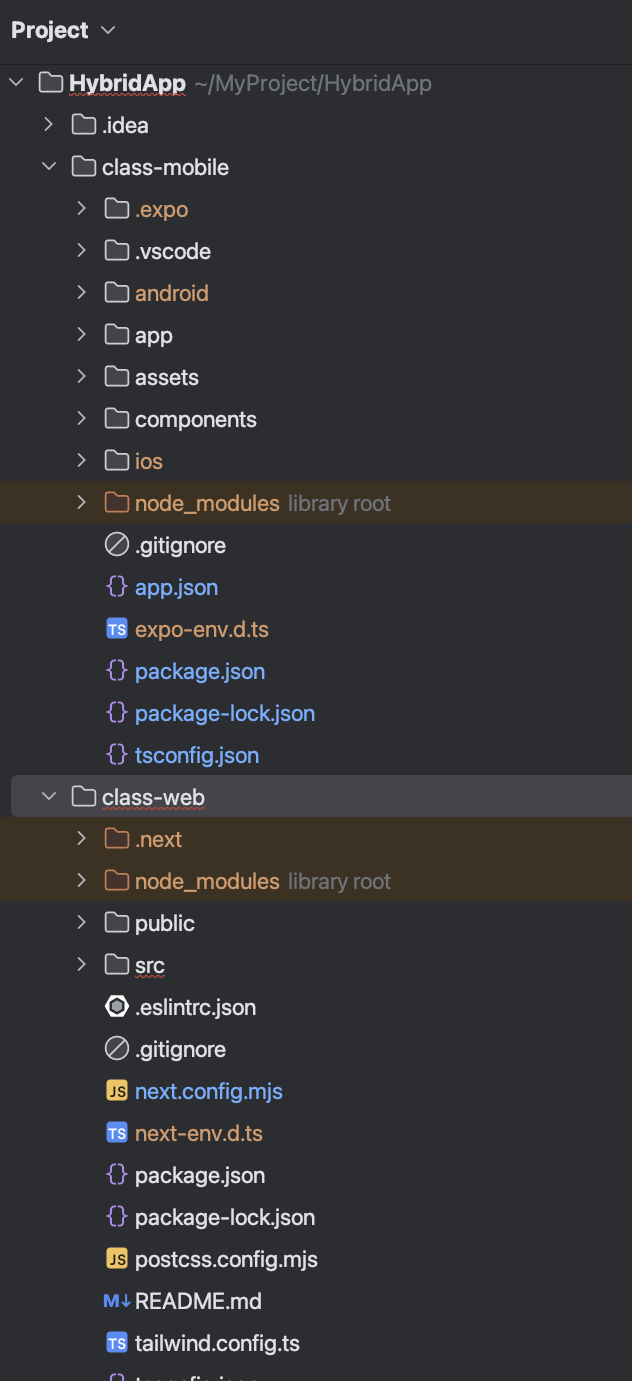Viewport: 632px width, 1381px height.
Task: Select tsconfig.json in class-mobile
Action: click(196, 755)
